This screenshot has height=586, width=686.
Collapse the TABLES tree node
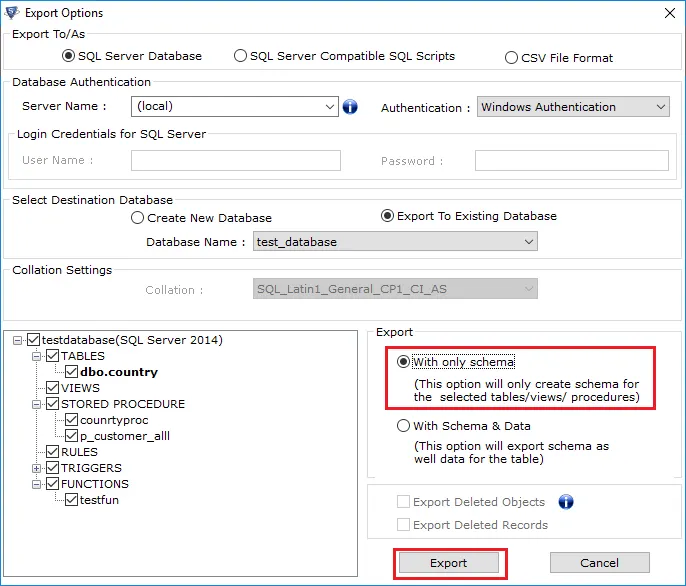click(x=37, y=356)
